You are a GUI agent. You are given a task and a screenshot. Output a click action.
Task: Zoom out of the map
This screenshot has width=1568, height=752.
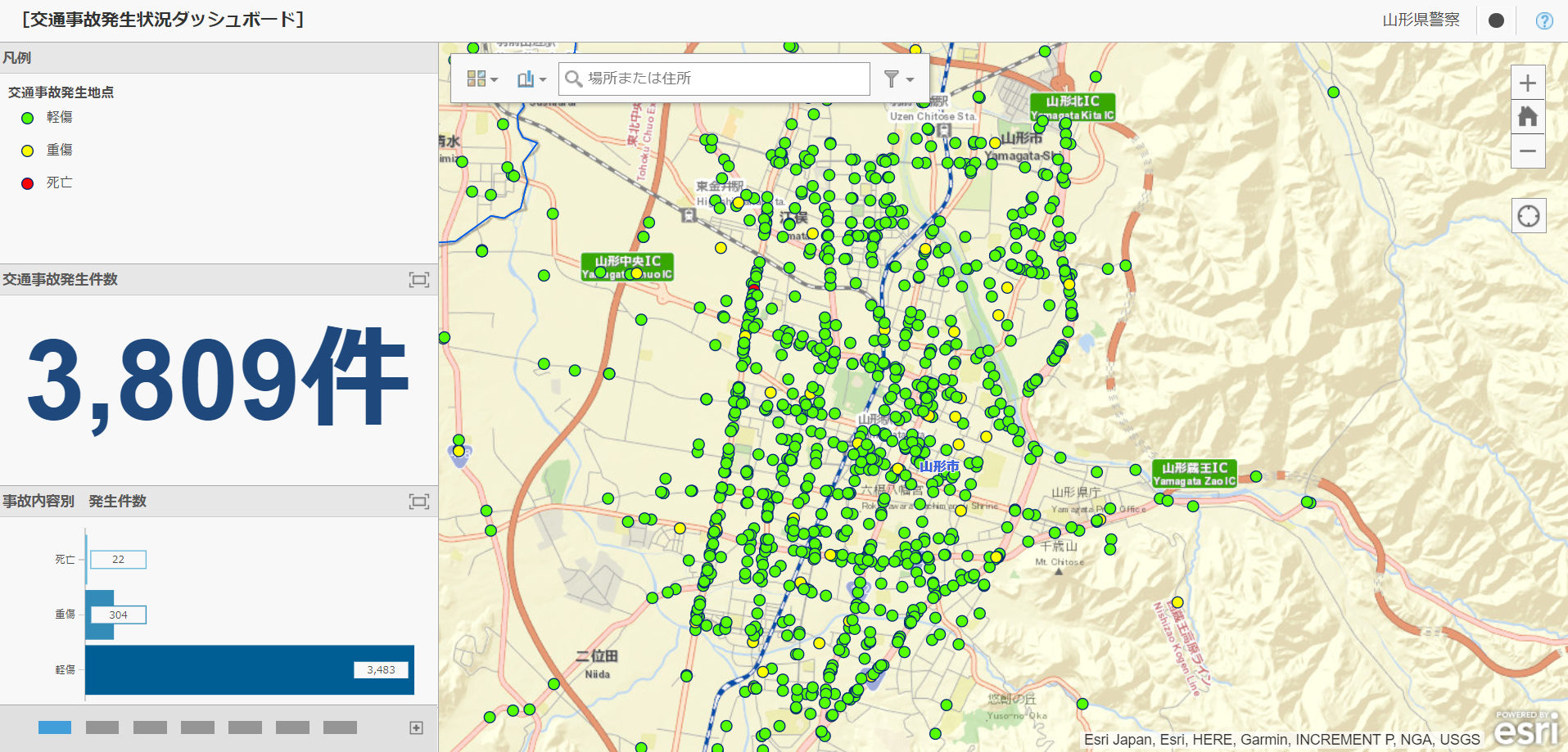[x=1527, y=151]
